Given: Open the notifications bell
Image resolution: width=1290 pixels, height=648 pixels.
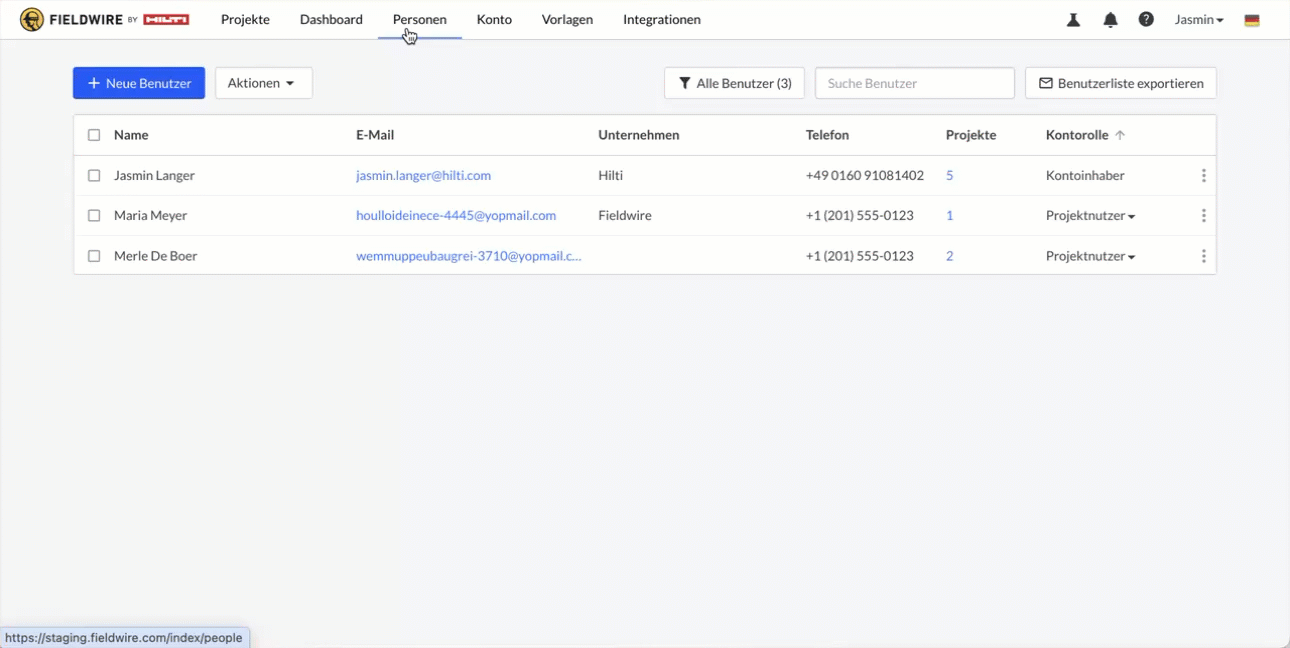Looking at the screenshot, I should [1110, 20].
